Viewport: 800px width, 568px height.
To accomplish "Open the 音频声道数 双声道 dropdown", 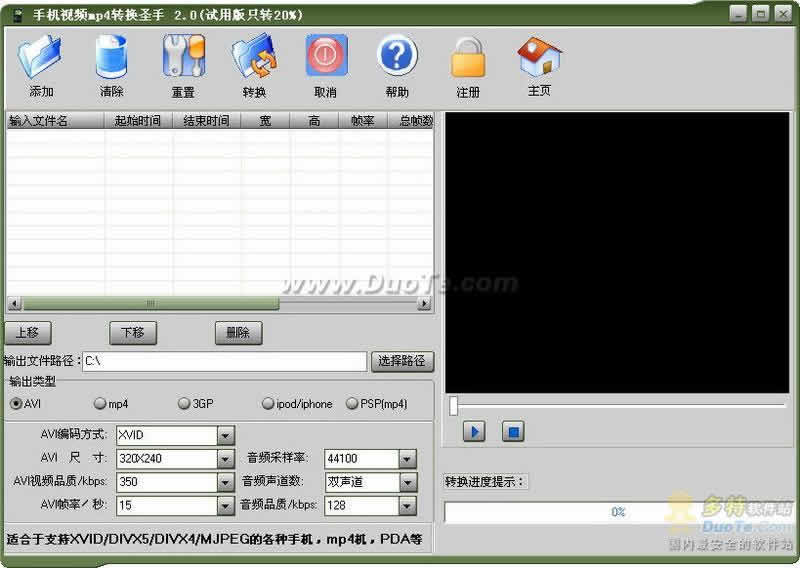I will (408, 482).
